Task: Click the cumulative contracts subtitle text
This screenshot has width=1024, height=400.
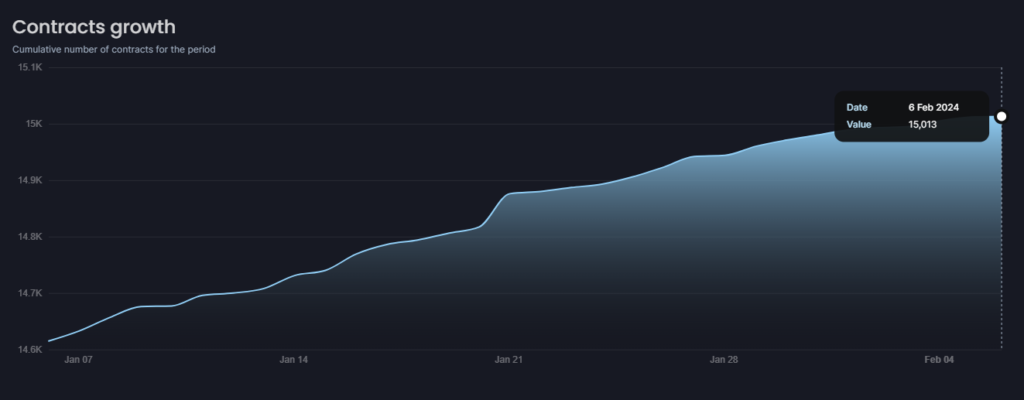Action: (x=114, y=48)
